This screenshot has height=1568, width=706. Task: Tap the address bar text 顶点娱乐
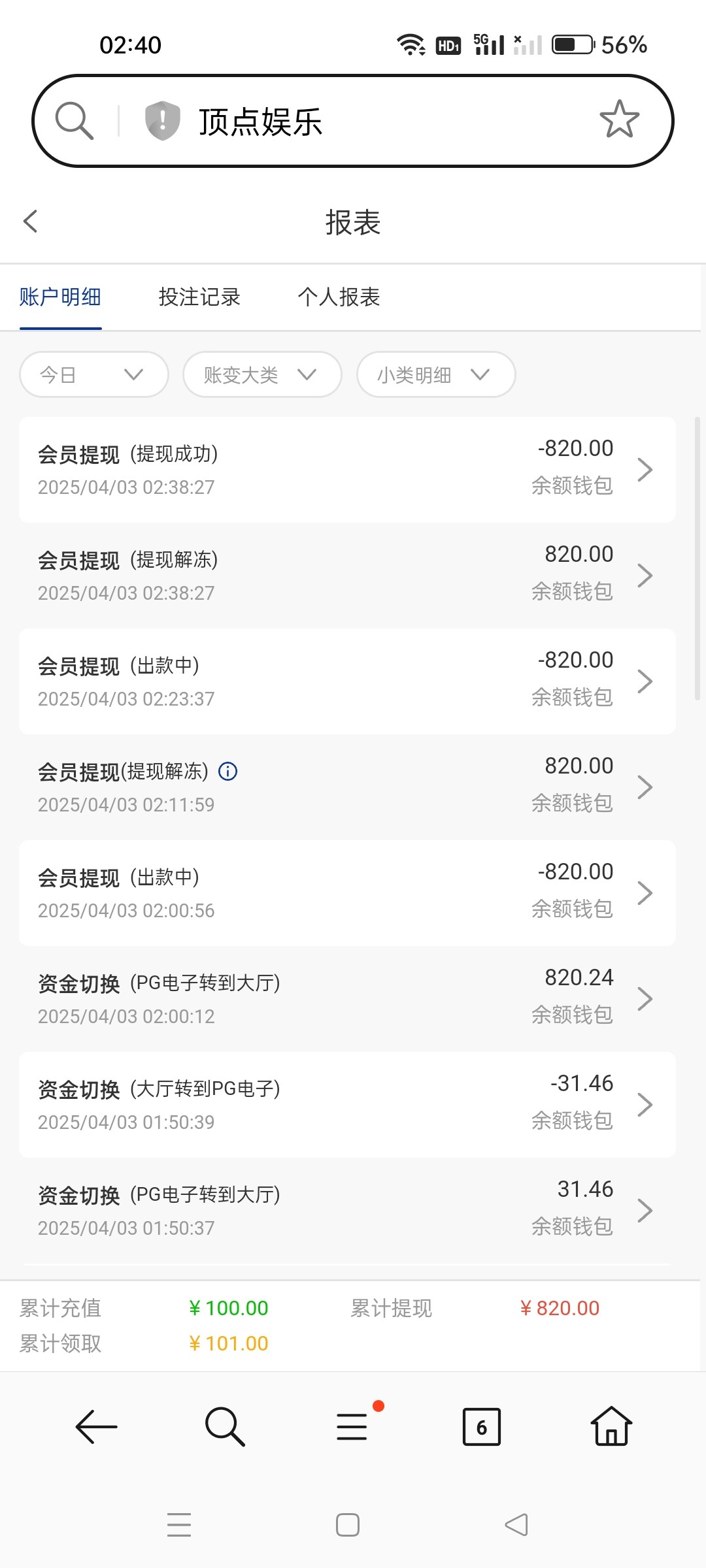click(260, 122)
